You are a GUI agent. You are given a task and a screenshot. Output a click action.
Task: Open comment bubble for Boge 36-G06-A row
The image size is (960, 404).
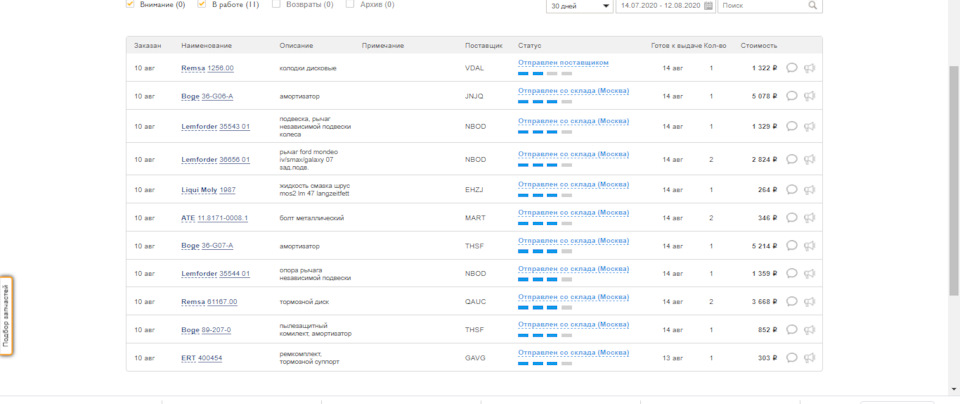pos(791,96)
